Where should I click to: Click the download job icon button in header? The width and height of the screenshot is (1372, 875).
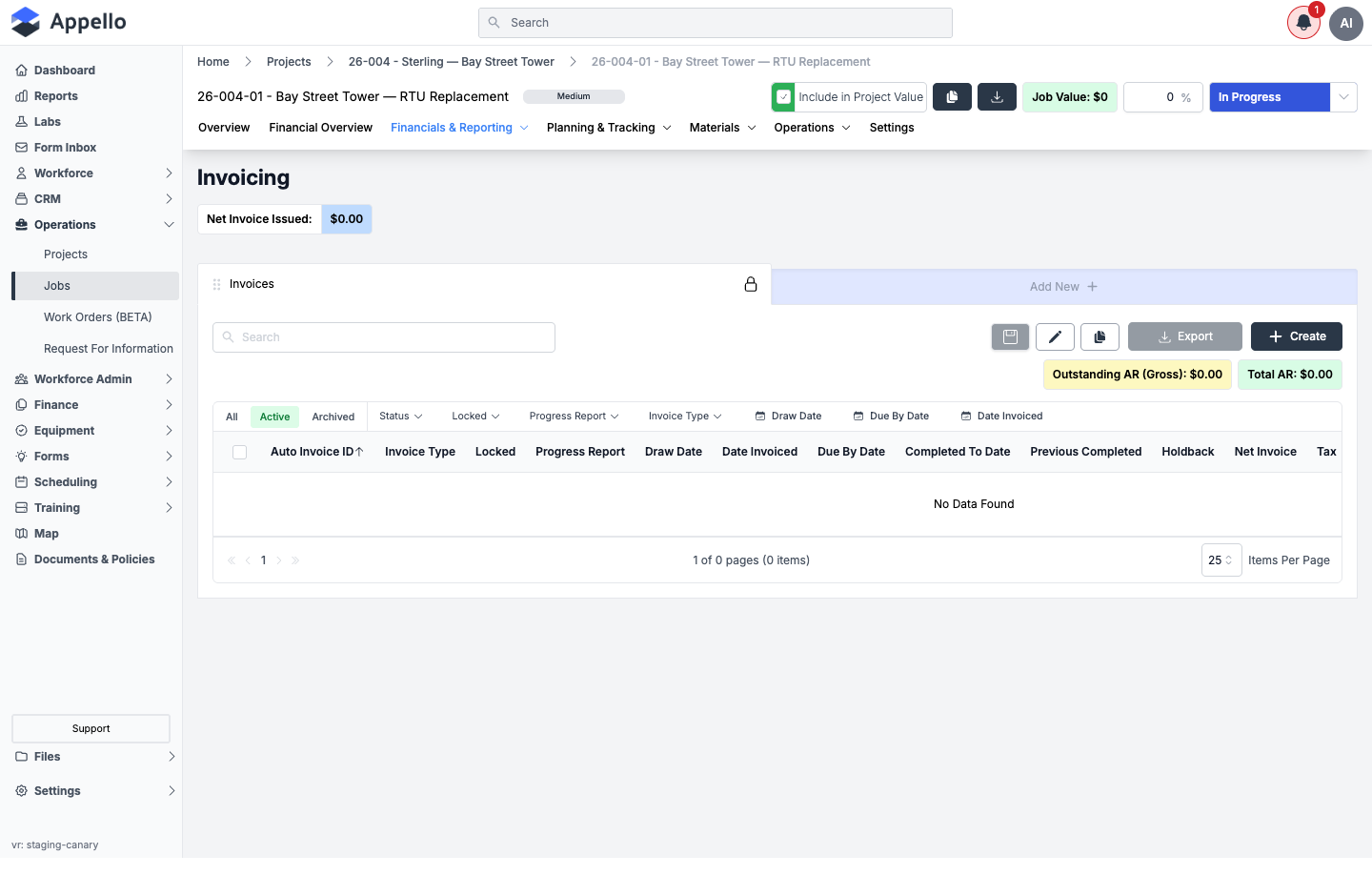[x=998, y=97]
